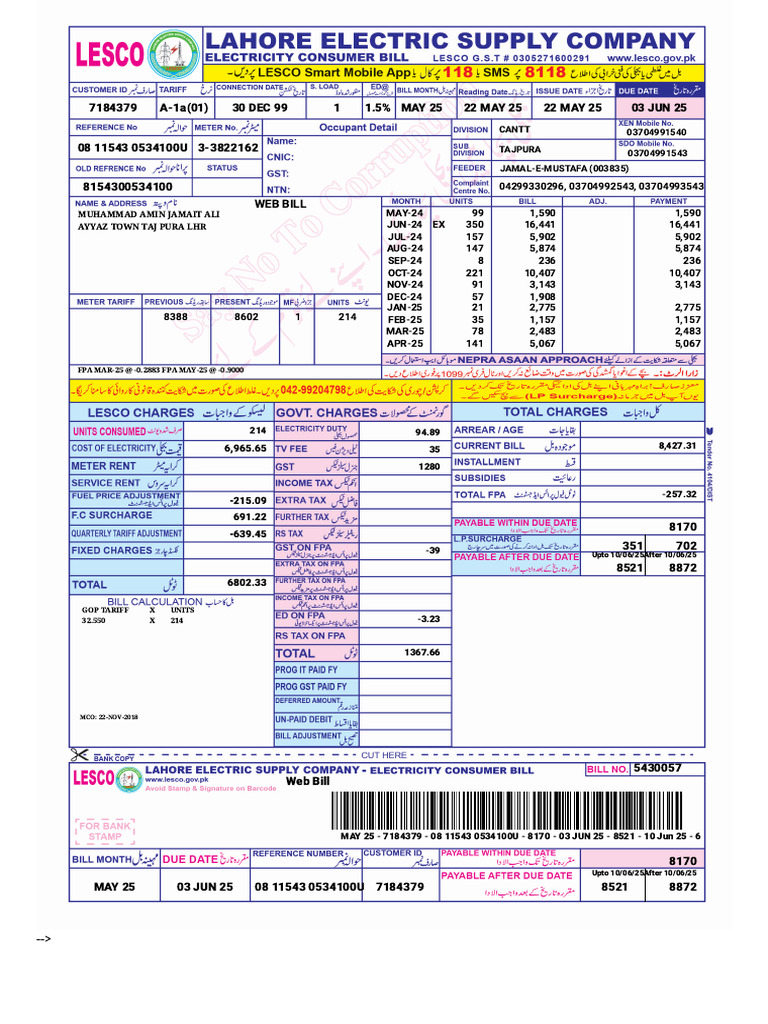Click payable within due date 8170 in total charges

pos(682,527)
